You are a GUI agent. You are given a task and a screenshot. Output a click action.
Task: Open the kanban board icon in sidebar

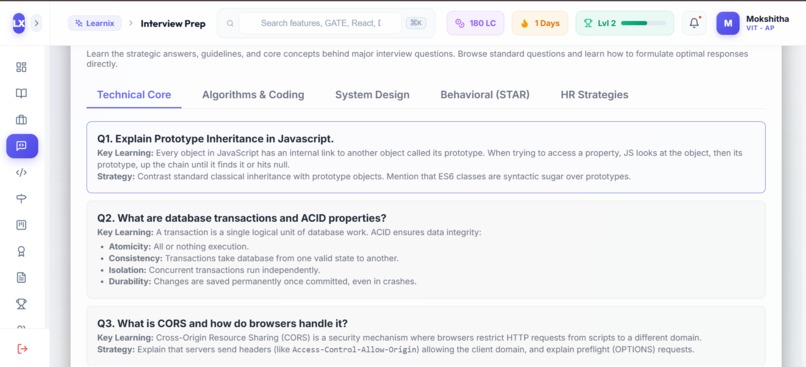(21, 225)
